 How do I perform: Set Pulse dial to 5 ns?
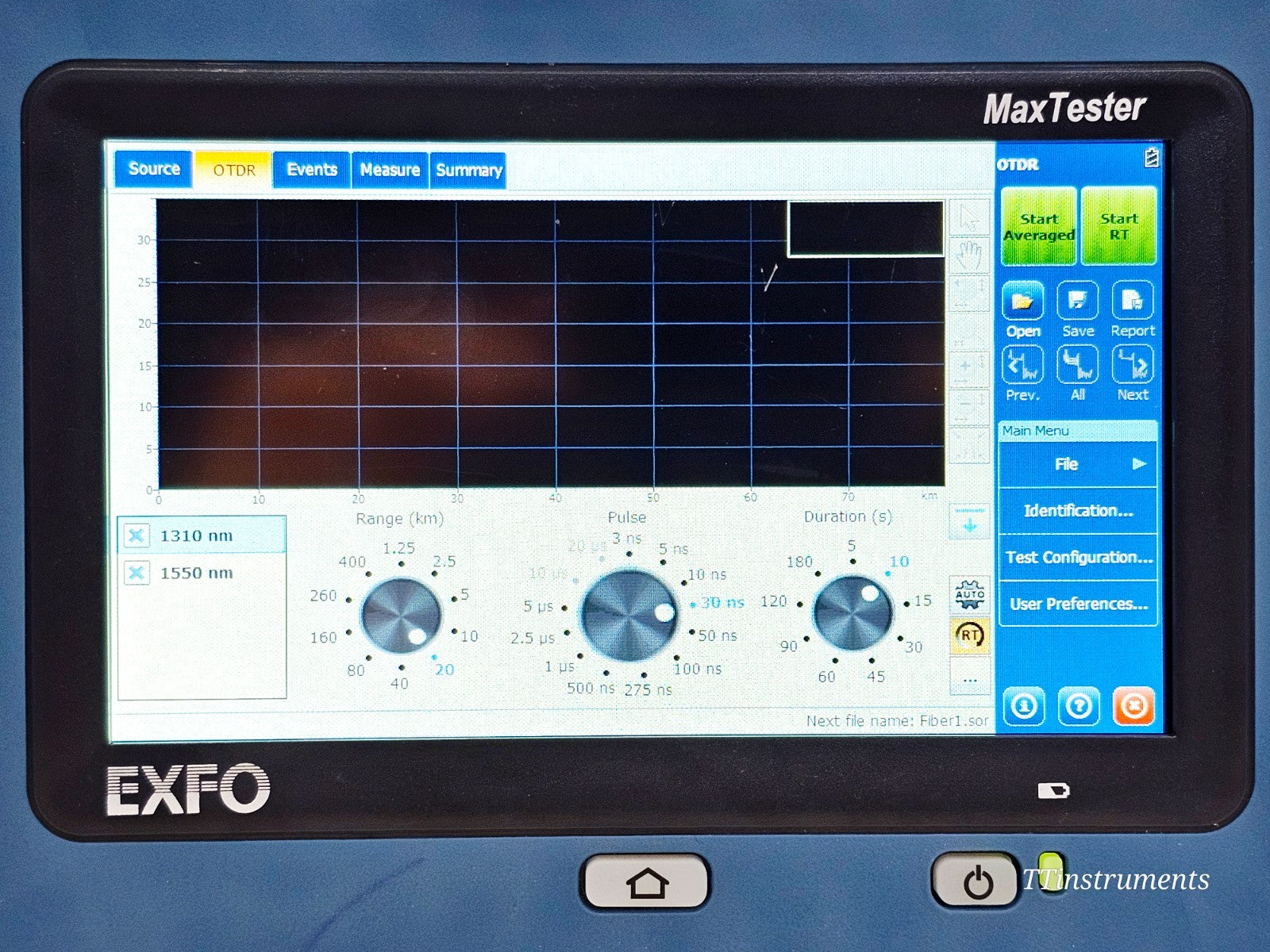(x=674, y=549)
